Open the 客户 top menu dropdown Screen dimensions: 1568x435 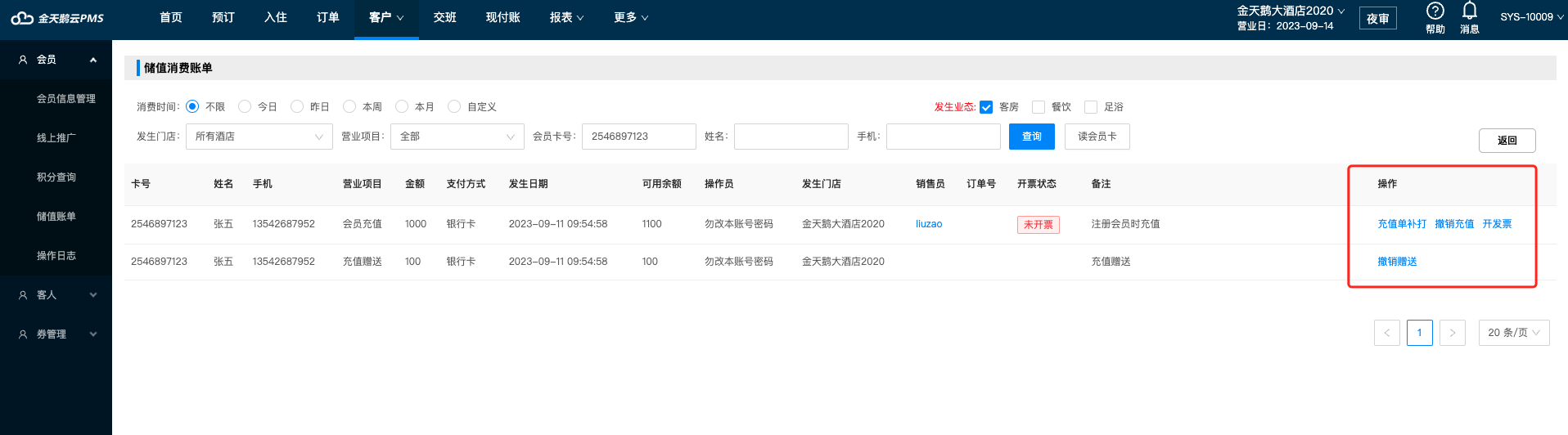pyautogui.click(x=386, y=17)
